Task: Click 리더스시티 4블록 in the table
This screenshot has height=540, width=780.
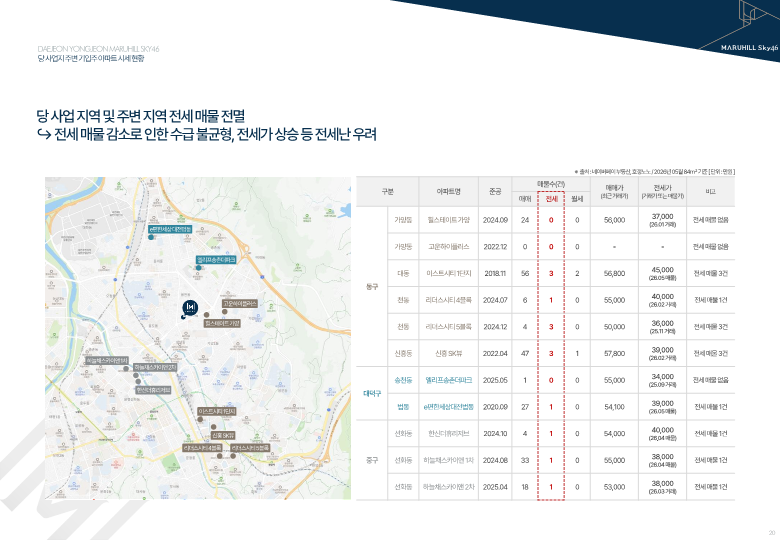Action: 449,300
